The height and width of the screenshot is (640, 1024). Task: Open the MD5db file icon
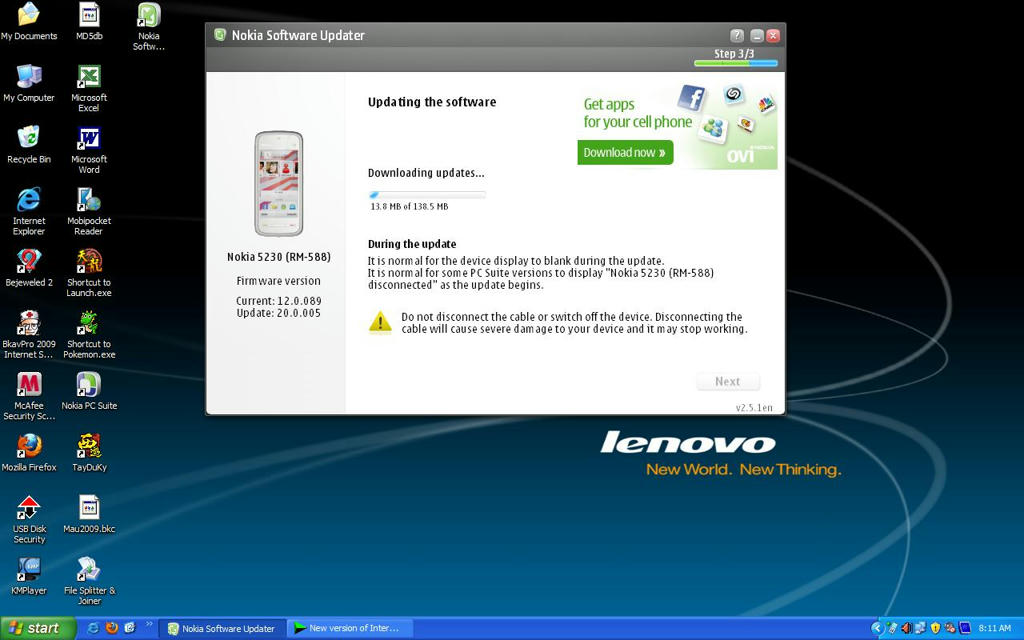[x=89, y=21]
